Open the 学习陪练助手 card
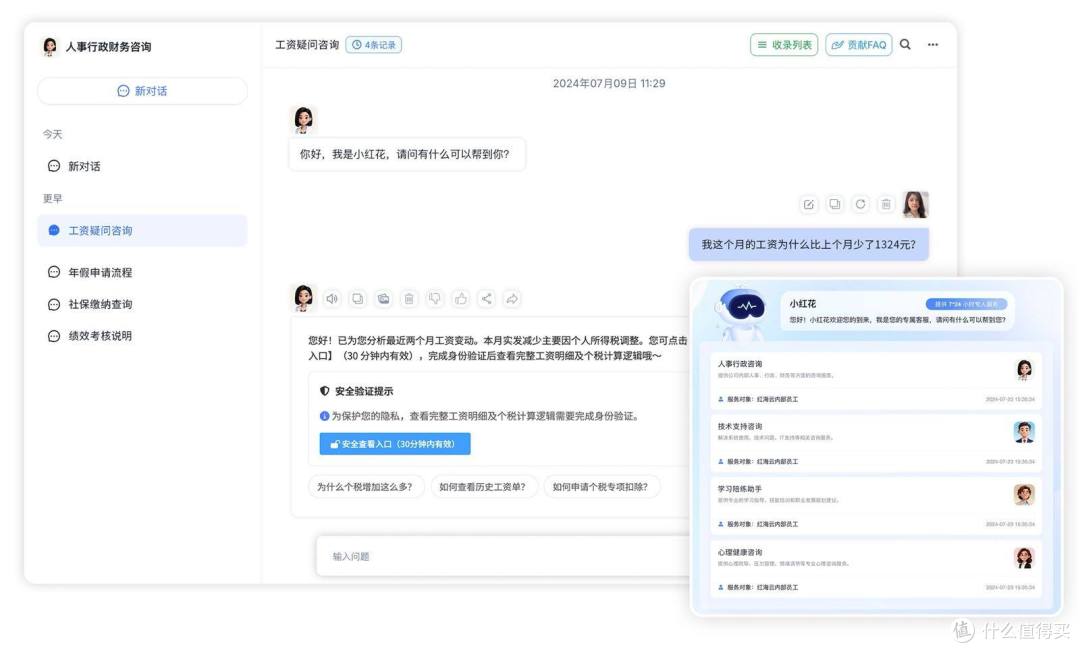Image resolution: width=1080 pixels, height=653 pixels. (x=875, y=506)
